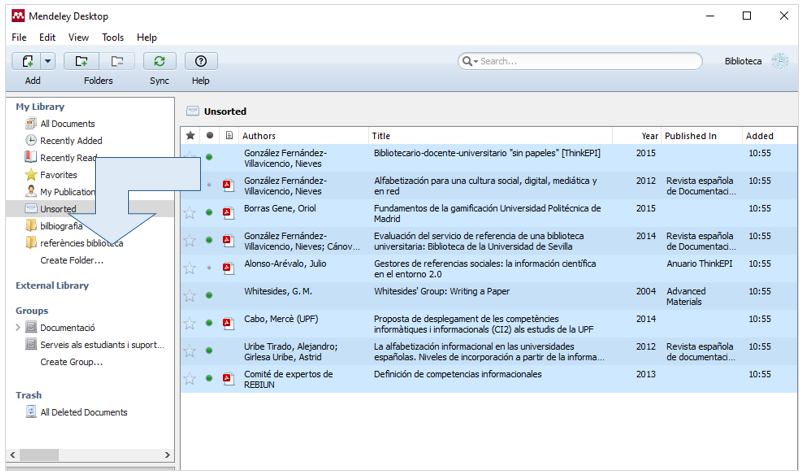Toggle favorite star for Comité de expertos row
Viewport: 805px width, 476px height.
pyautogui.click(x=190, y=379)
